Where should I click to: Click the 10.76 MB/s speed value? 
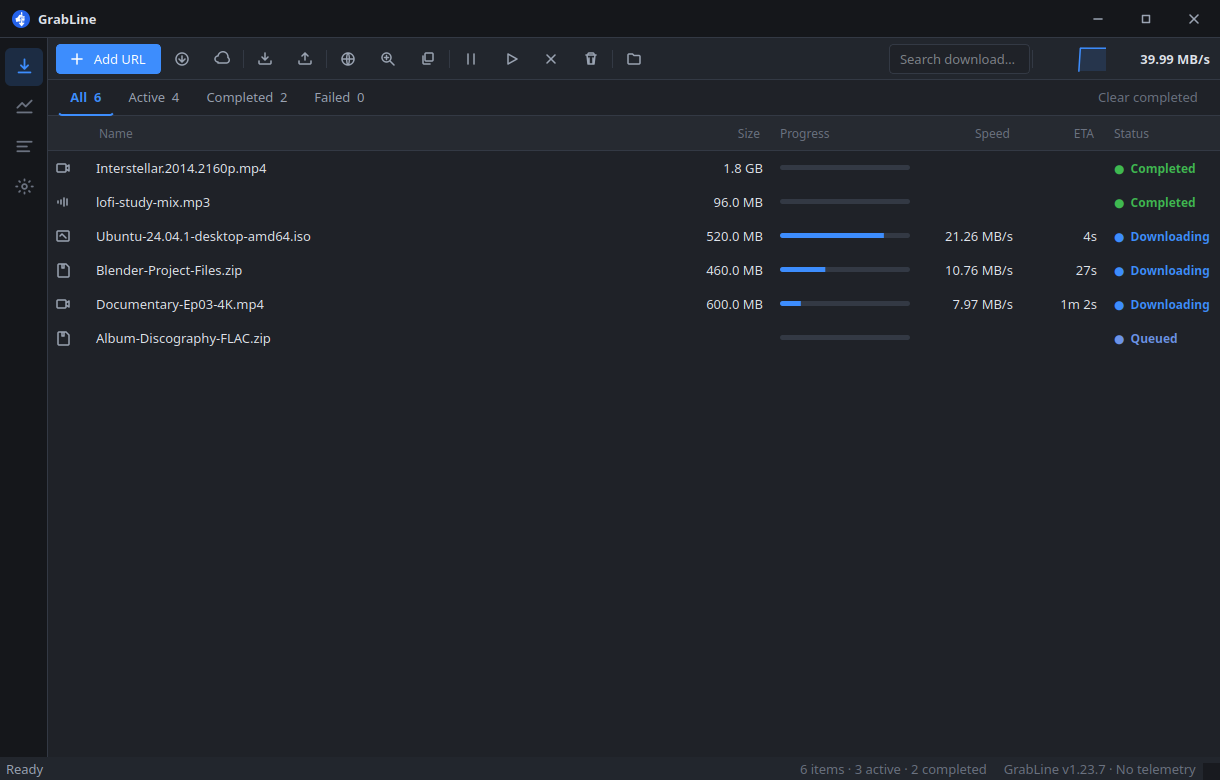[x=979, y=271]
